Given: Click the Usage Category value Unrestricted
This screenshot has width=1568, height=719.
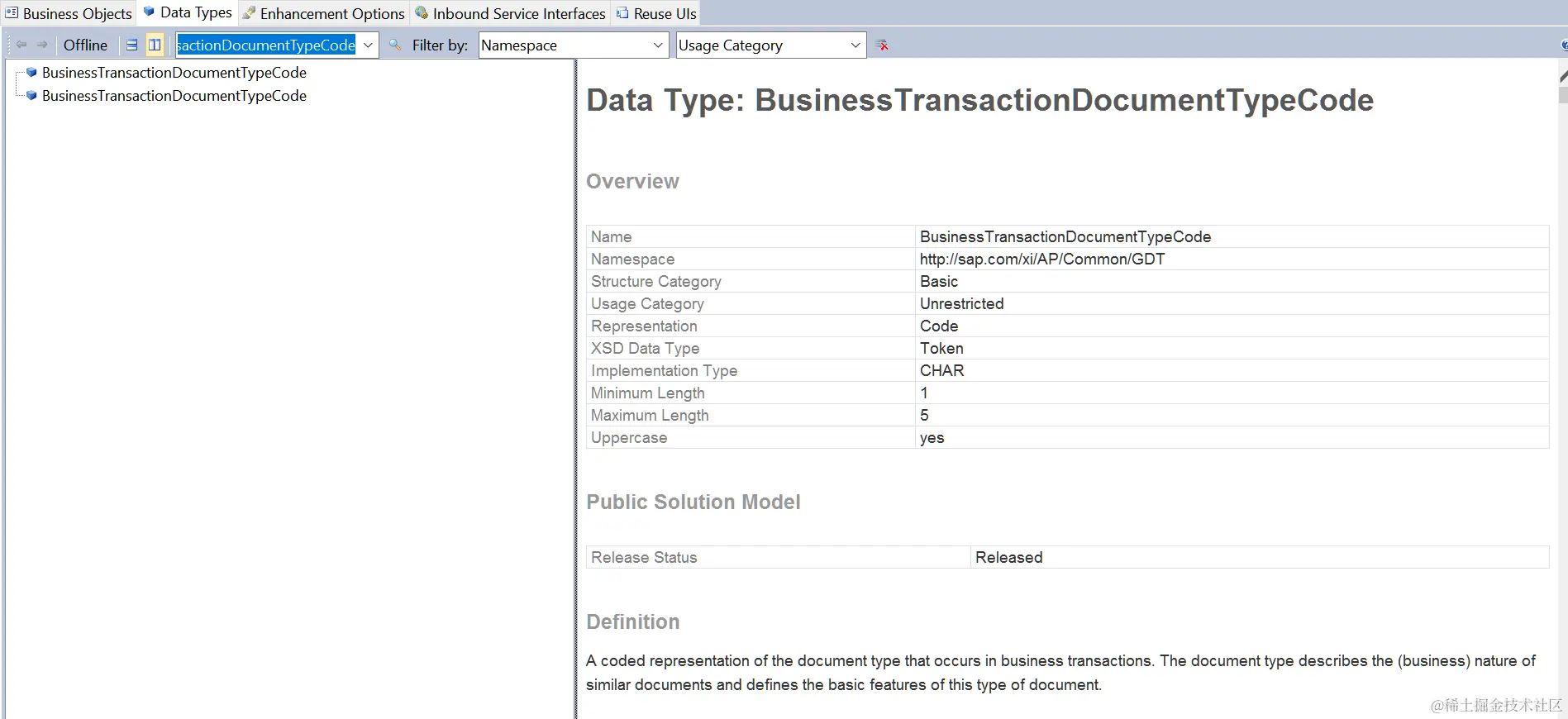Looking at the screenshot, I should click(962, 303).
